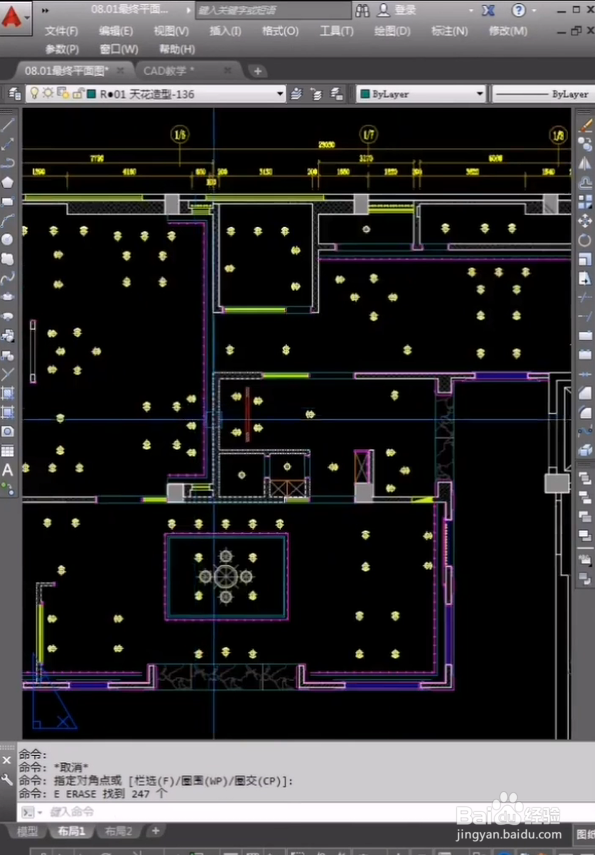
Task: Select the Fillet modify tool
Action: pyautogui.click(x=585, y=412)
